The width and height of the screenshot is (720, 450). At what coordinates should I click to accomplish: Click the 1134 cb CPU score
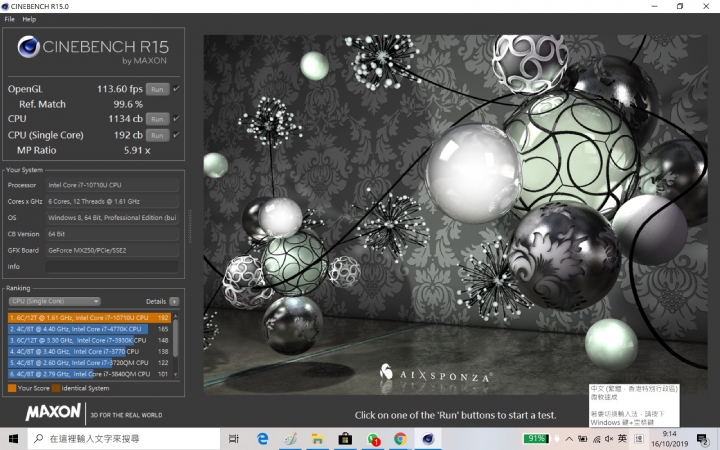125,119
